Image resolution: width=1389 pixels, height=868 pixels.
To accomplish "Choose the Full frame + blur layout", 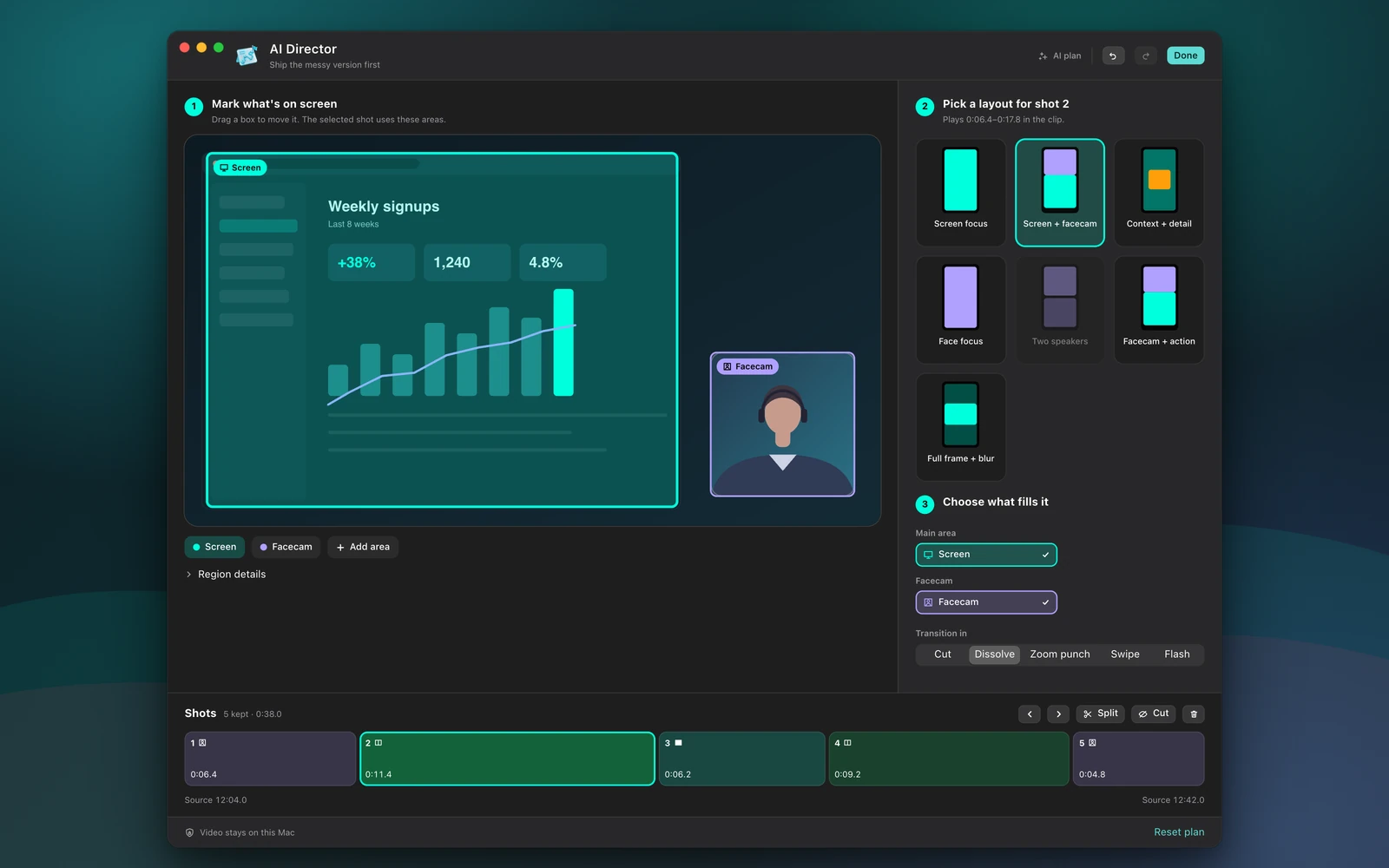I will [x=960, y=427].
